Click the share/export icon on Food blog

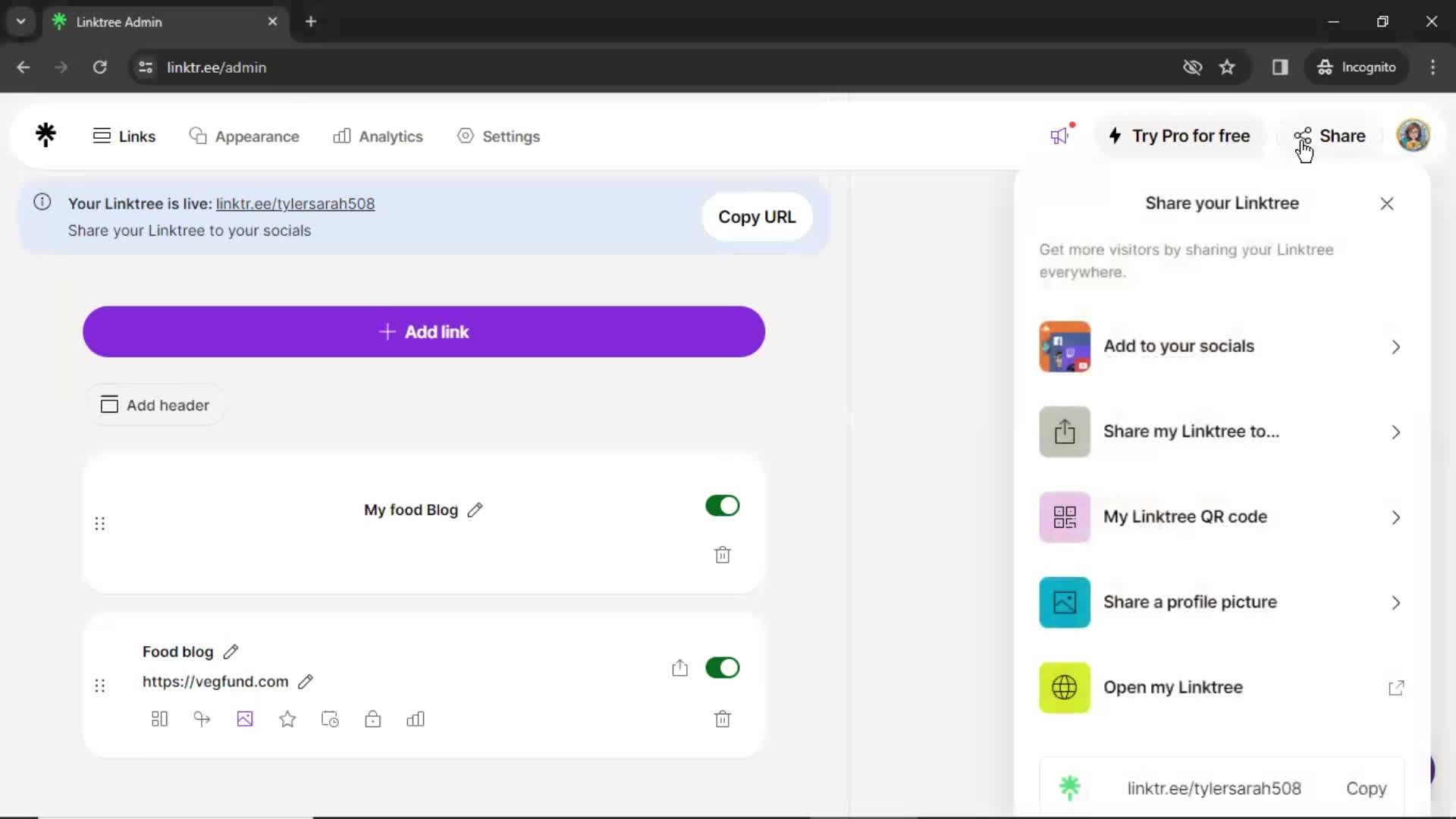coord(679,667)
